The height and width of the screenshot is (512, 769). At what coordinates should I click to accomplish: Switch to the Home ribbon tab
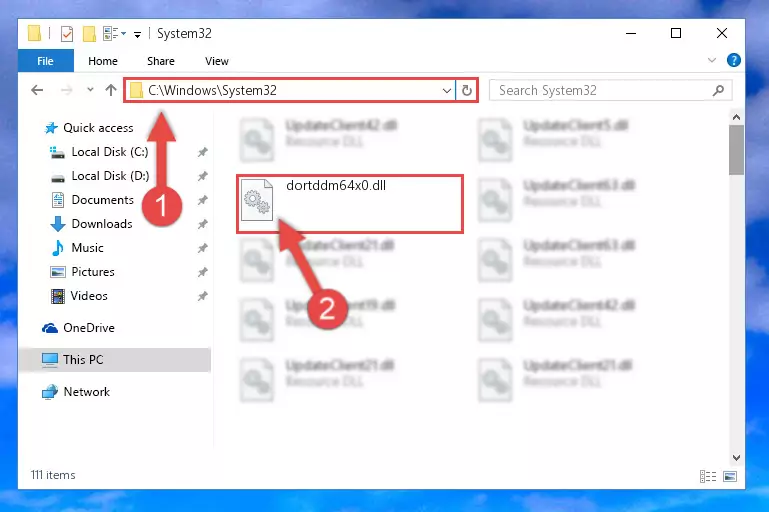click(x=103, y=61)
